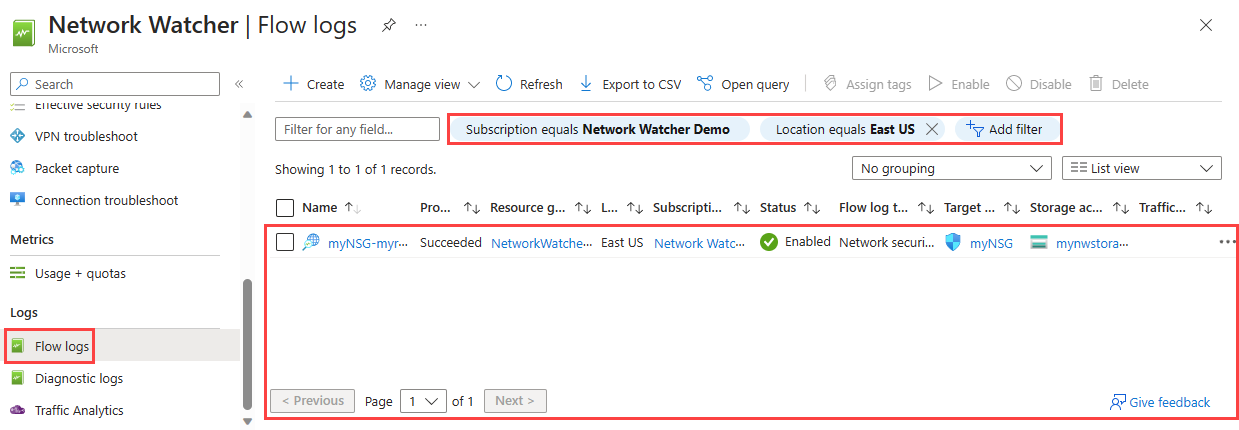This screenshot has width=1239, height=430.
Task: Click VPN troubleshoot icon in sidebar
Action: [17, 136]
